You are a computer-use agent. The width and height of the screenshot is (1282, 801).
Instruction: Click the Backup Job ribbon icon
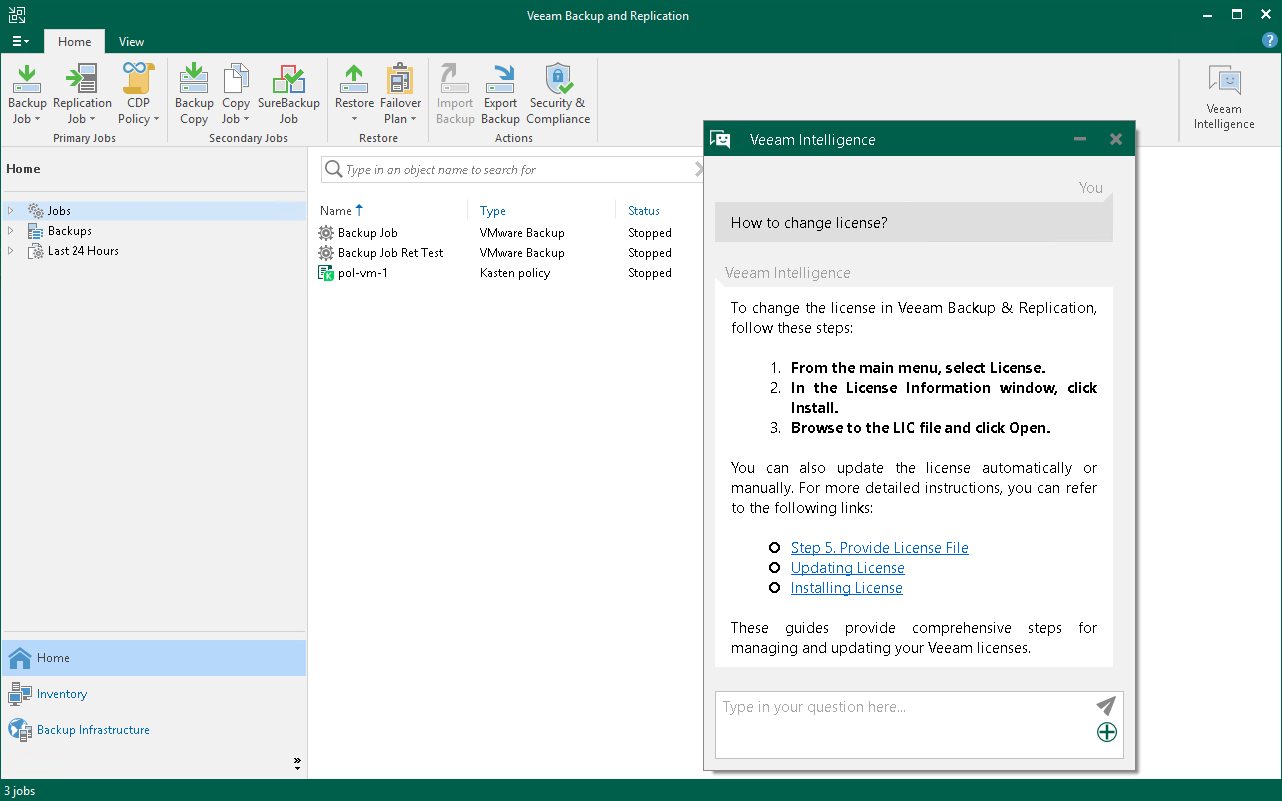(27, 95)
